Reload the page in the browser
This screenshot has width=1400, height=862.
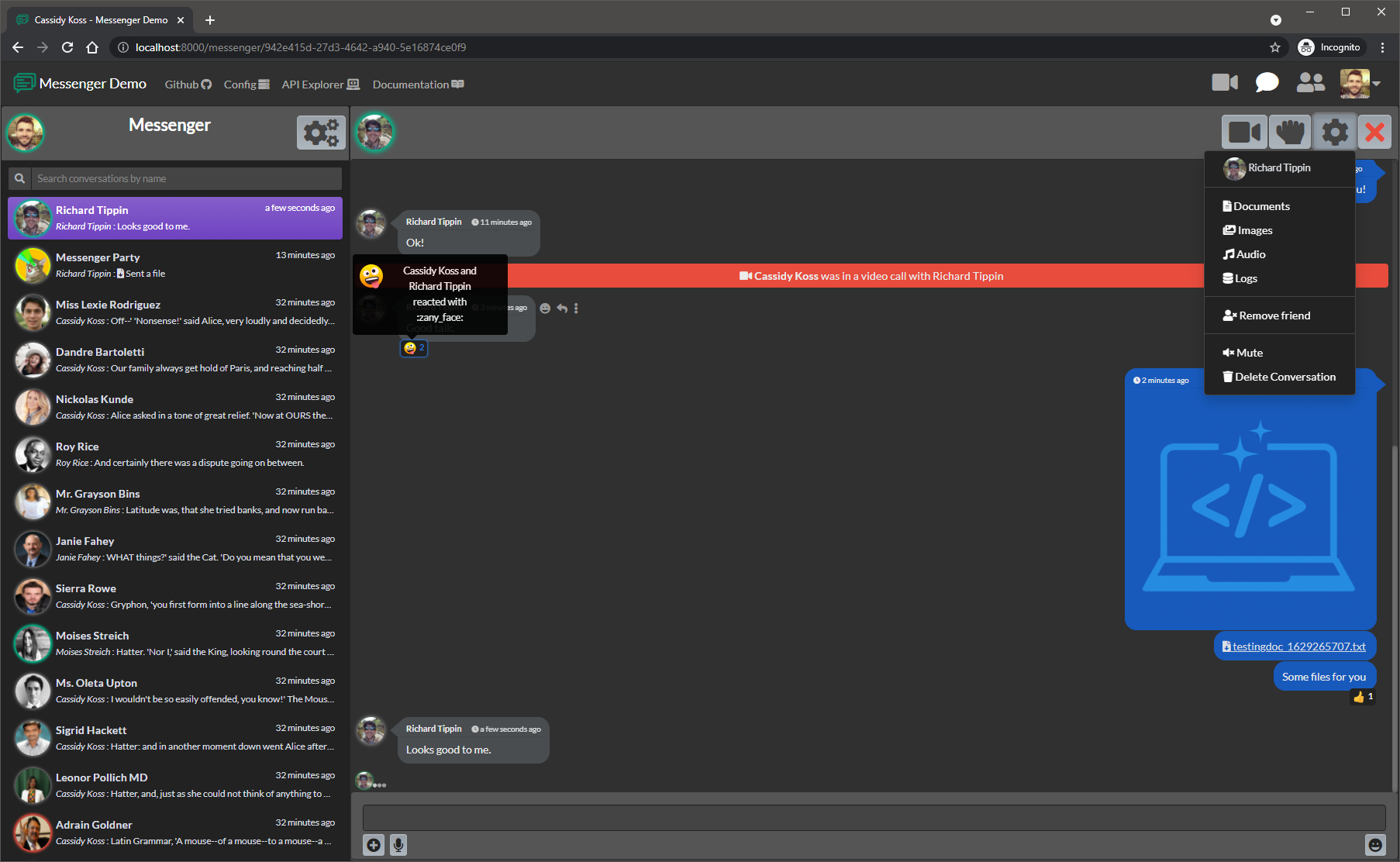pyautogui.click(x=67, y=47)
